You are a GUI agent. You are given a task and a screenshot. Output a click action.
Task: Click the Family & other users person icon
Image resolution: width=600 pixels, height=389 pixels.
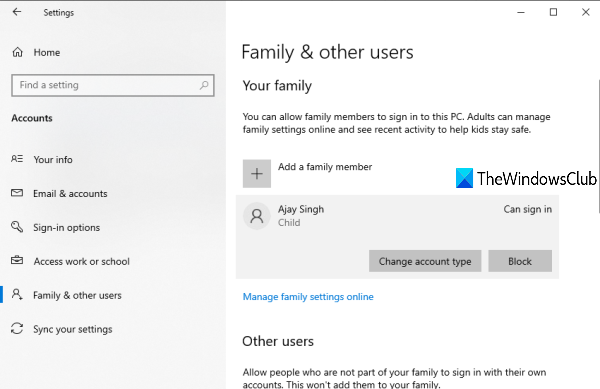pyautogui.click(x=17, y=295)
